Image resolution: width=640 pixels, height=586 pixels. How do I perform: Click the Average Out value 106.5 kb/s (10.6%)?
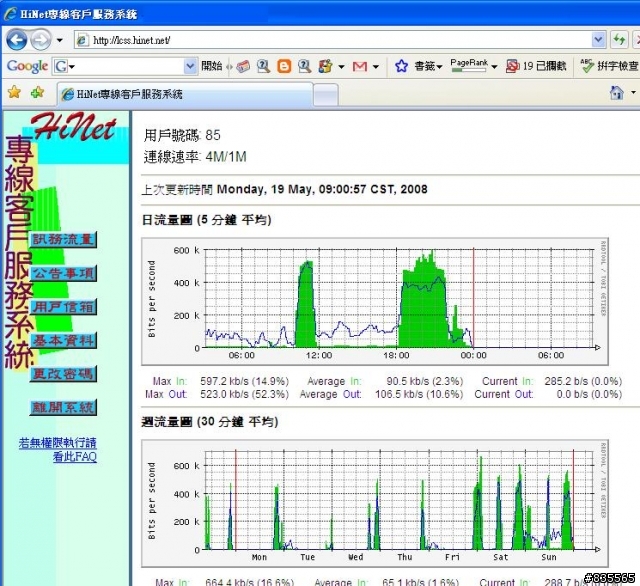tap(419, 394)
